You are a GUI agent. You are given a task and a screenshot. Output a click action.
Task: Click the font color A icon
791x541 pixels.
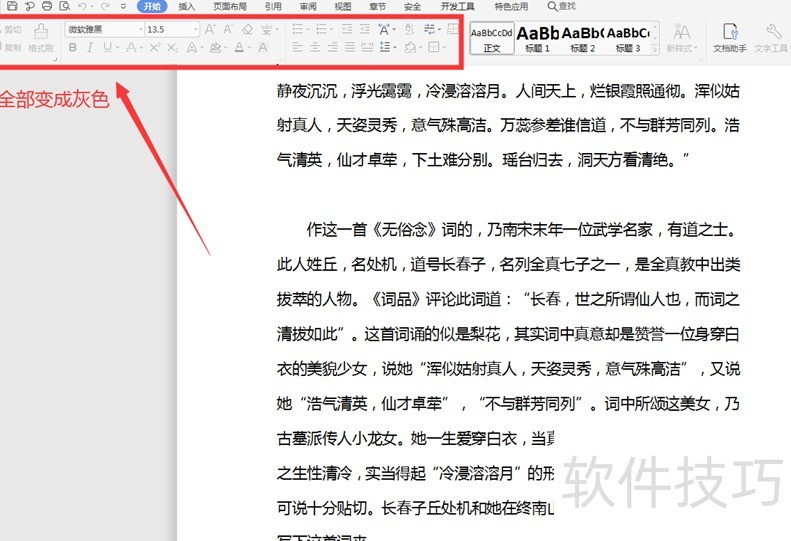[239, 47]
